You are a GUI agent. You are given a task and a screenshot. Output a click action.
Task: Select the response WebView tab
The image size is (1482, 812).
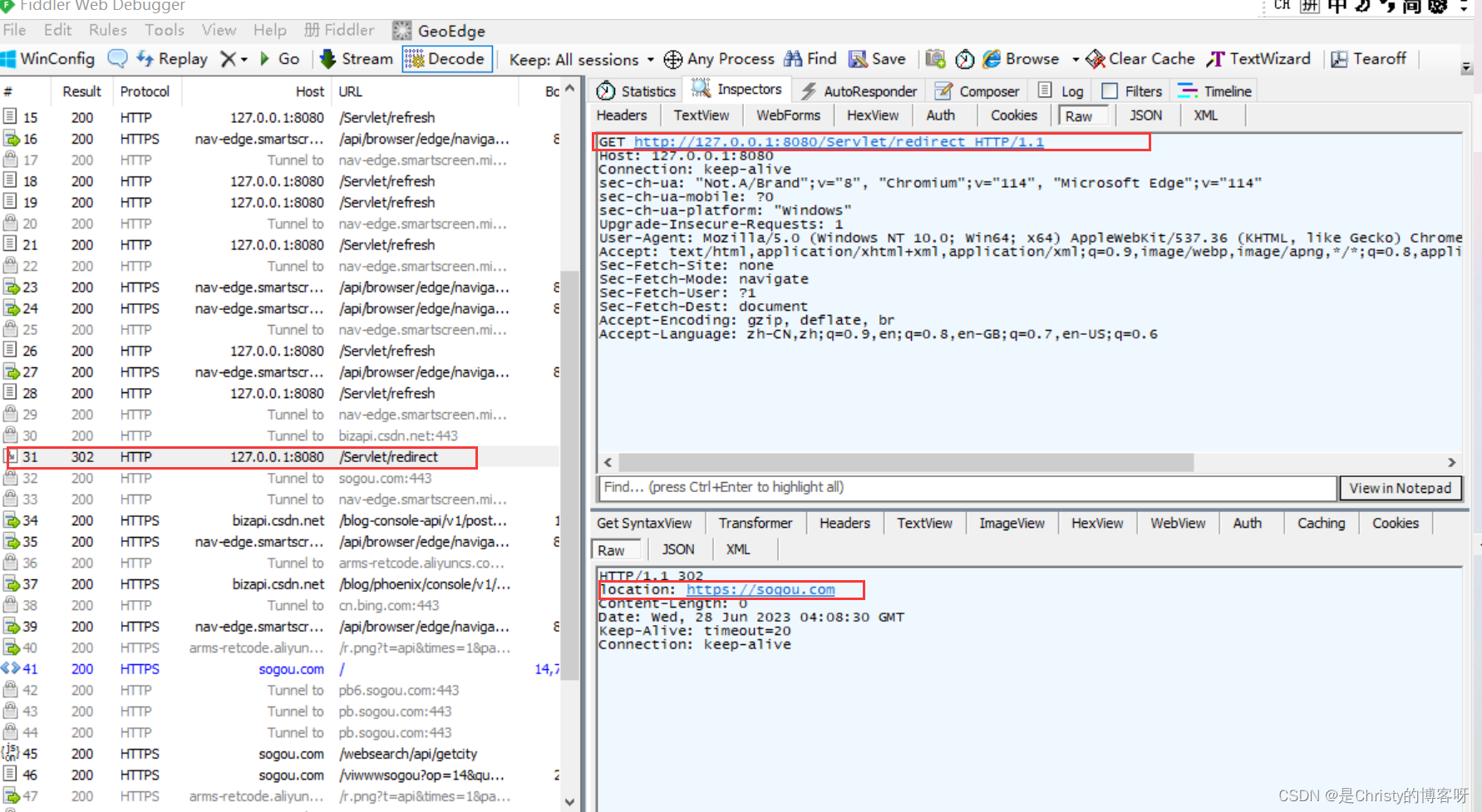[x=1178, y=524]
